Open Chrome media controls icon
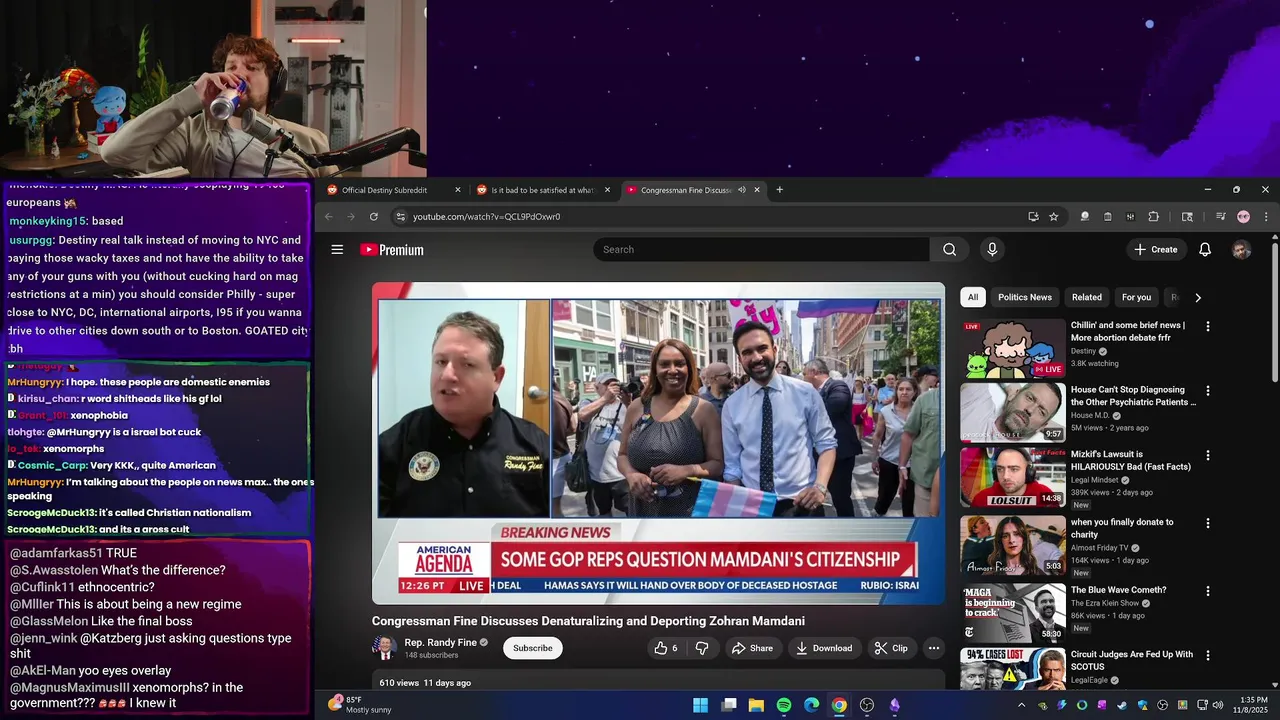This screenshot has width=1280, height=720. [1221, 217]
